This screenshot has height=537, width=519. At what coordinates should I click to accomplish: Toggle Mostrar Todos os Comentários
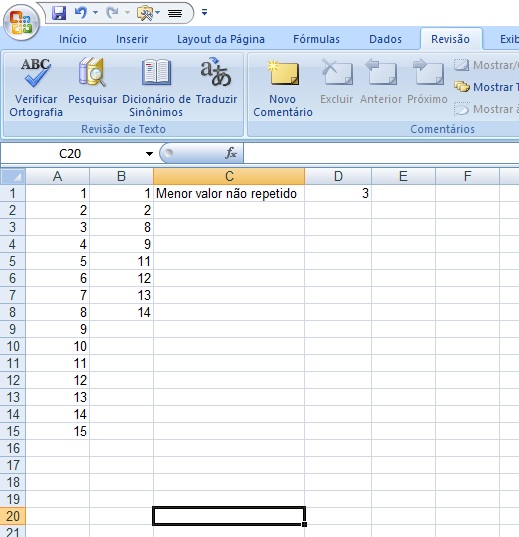pyautogui.click(x=486, y=87)
